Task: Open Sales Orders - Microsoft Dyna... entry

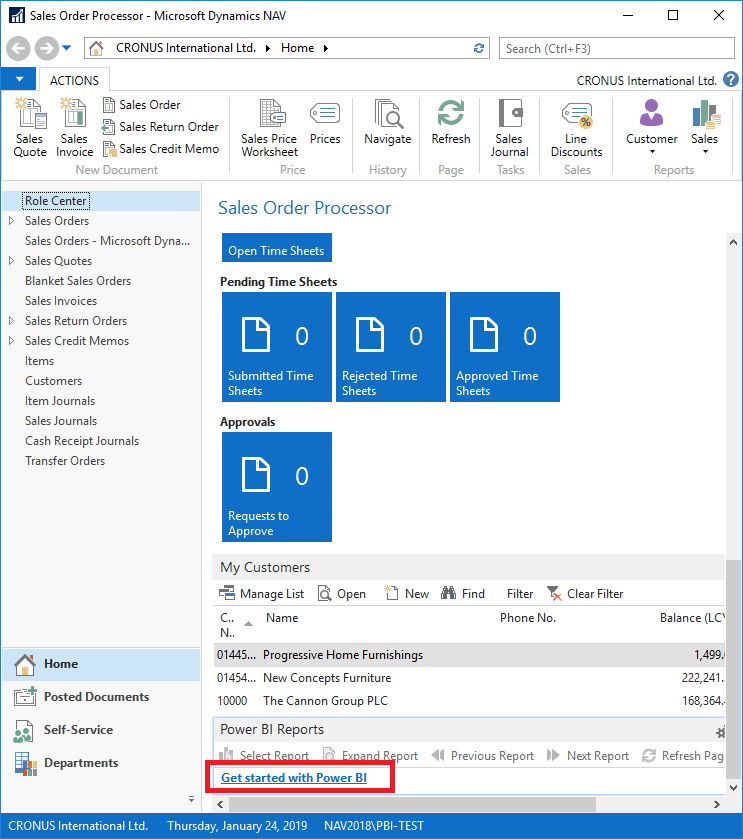Action: (107, 241)
